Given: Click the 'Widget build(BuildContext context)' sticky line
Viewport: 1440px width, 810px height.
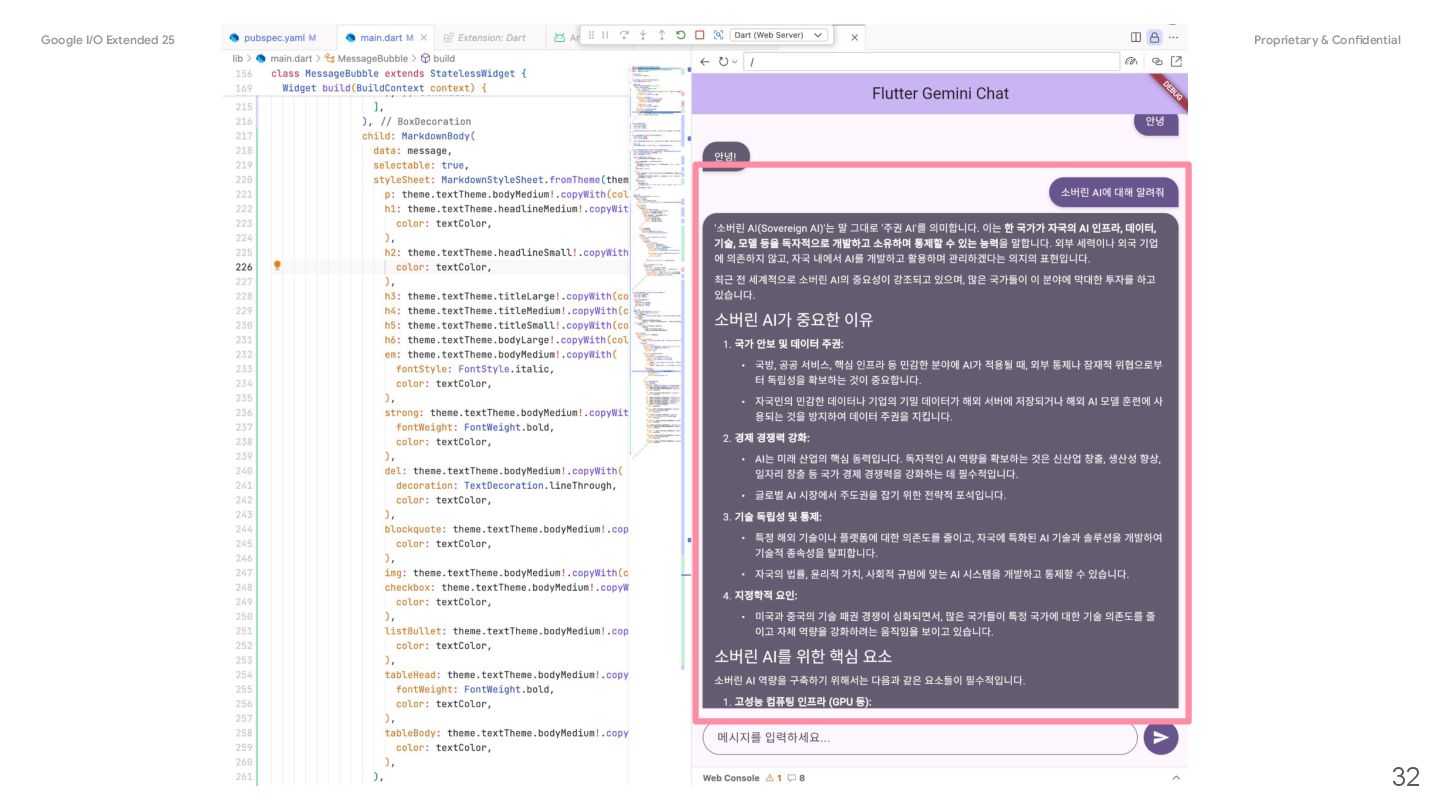Looking at the screenshot, I should [384, 88].
